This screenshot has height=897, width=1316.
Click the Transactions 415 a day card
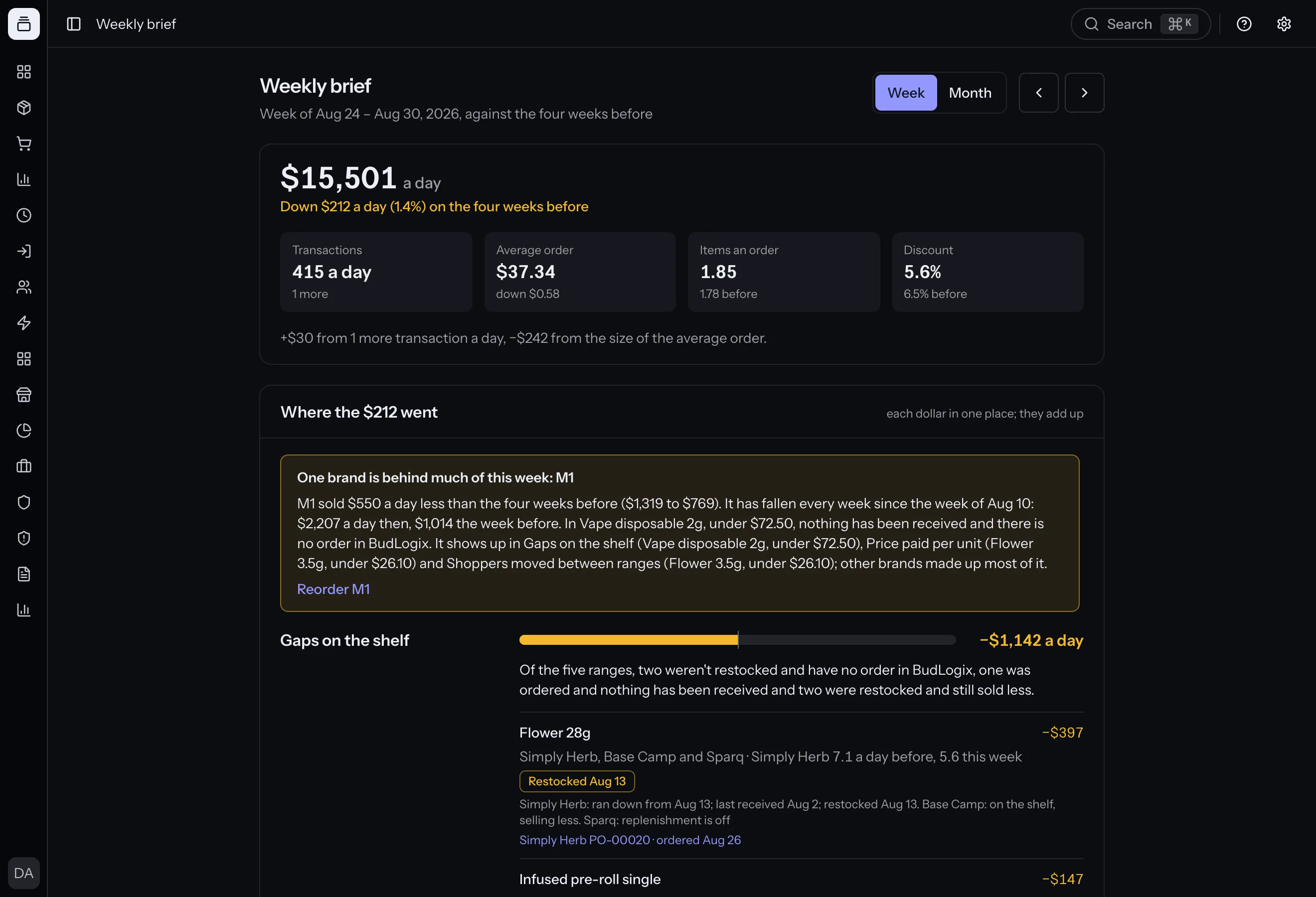pos(376,272)
